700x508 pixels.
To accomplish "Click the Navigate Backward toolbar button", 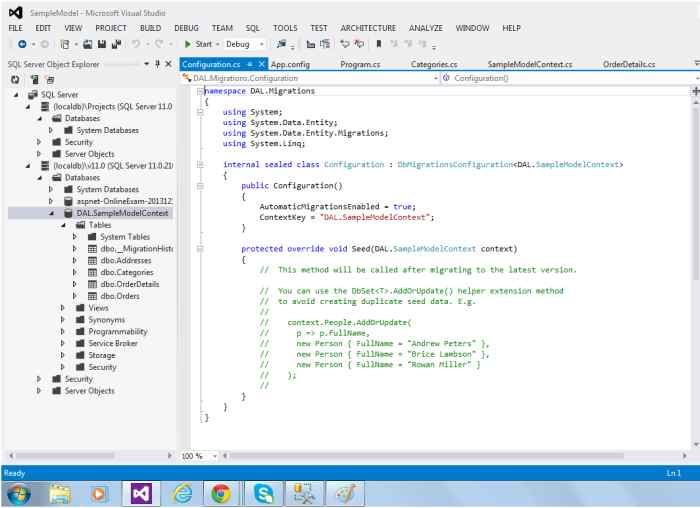I will [x=21, y=44].
